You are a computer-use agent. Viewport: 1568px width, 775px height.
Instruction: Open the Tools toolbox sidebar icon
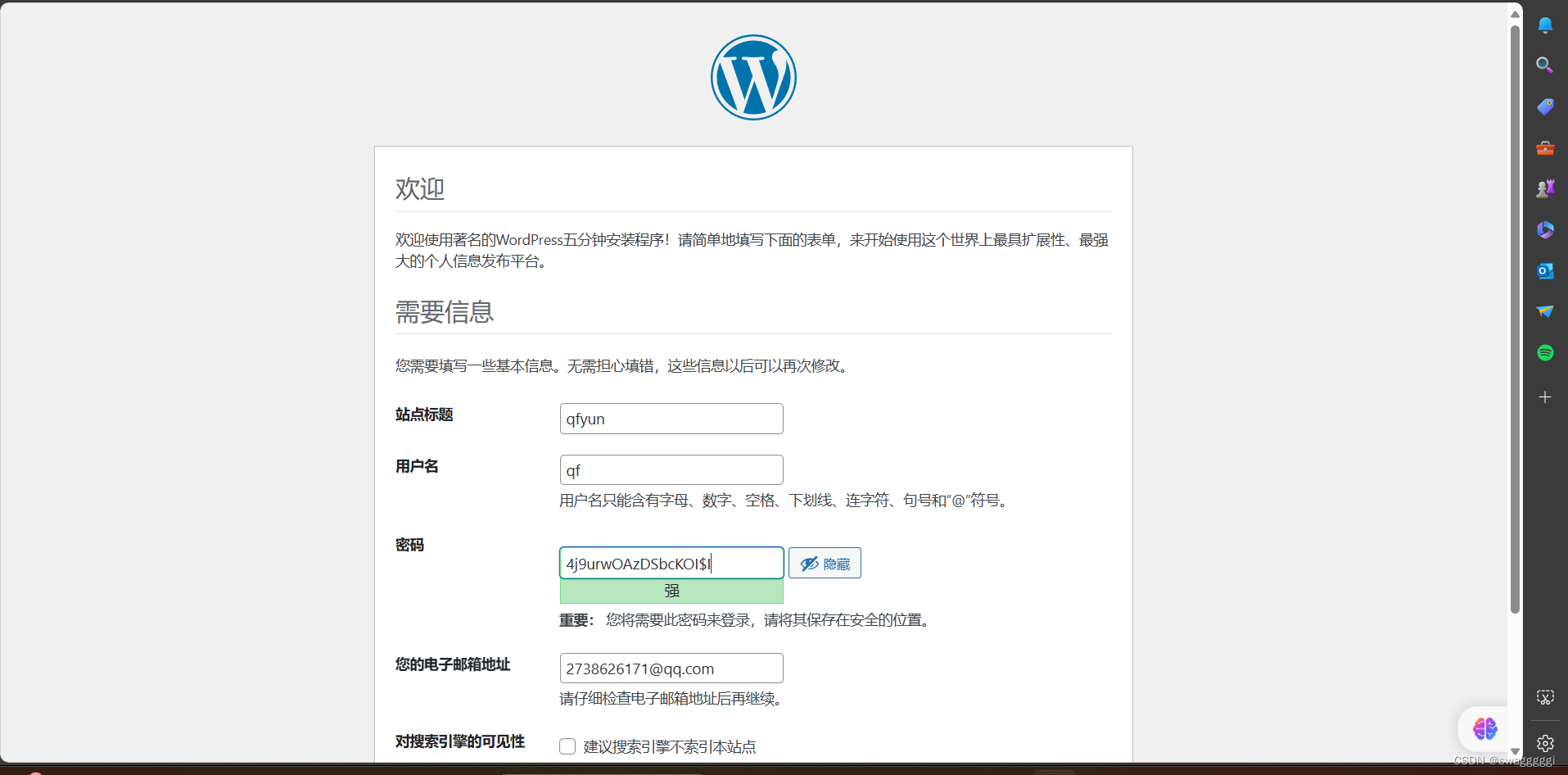1545,148
